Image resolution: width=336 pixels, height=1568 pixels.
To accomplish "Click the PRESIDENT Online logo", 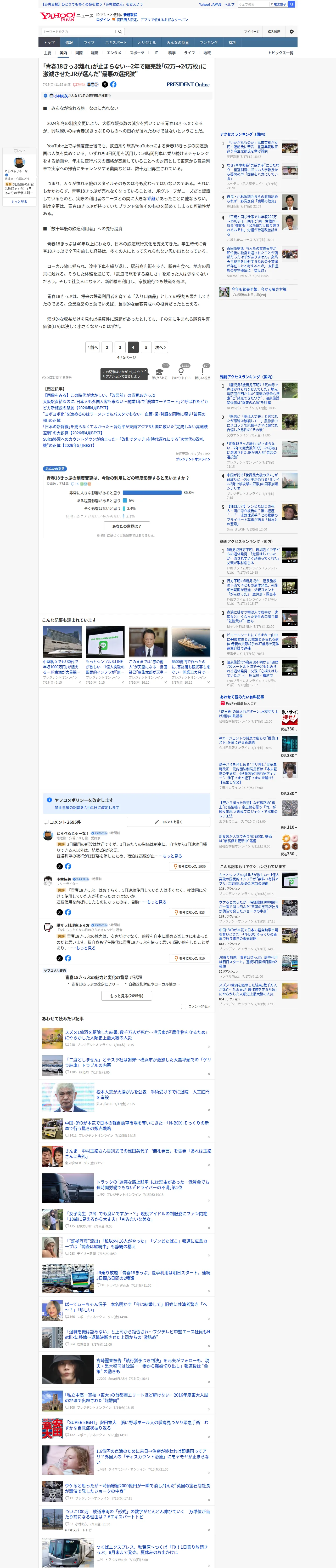I will click(x=188, y=85).
